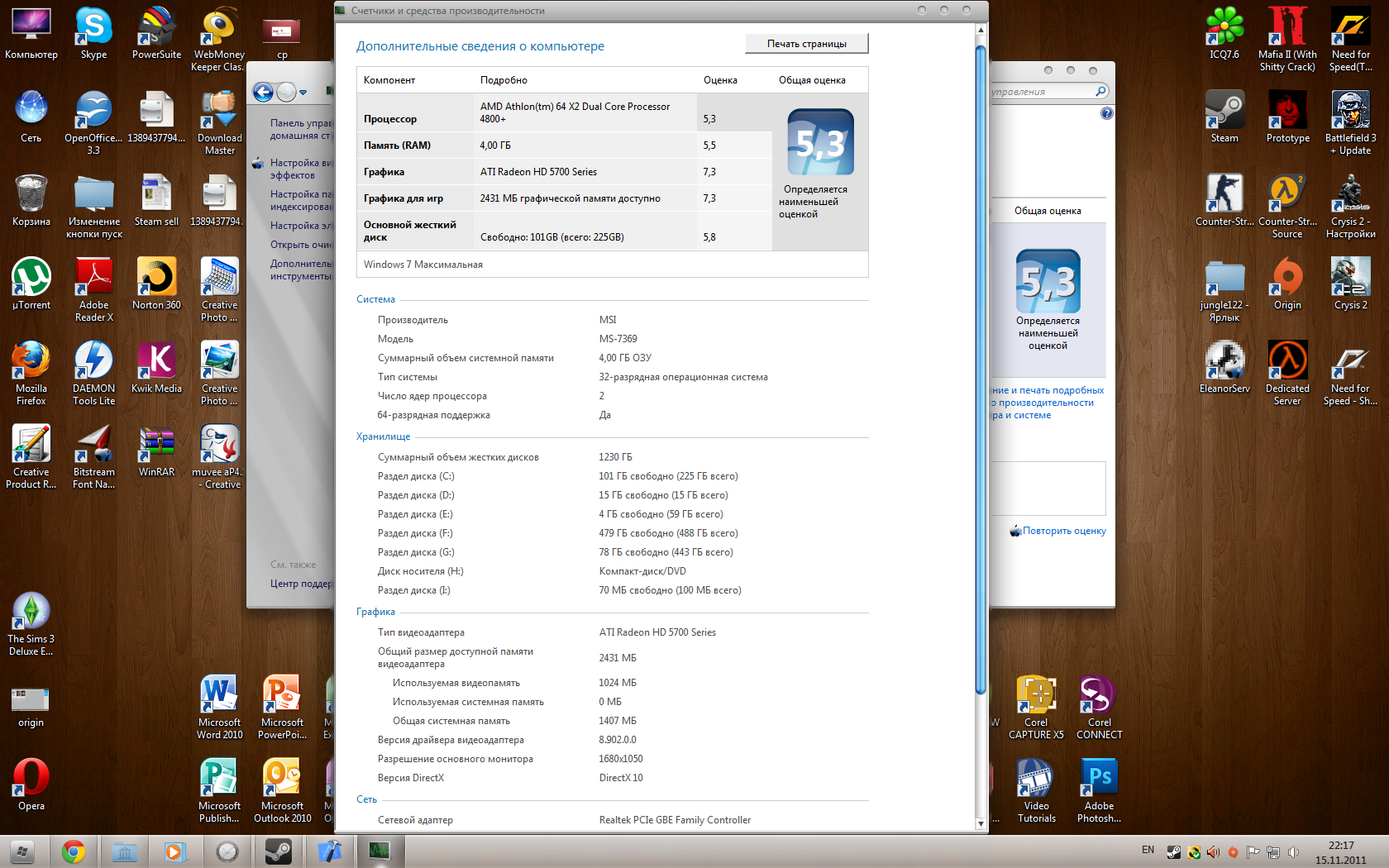Screen dimensions: 1389x868
Task: Select the Microsoft Publisher desktop icon
Action: (219, 790)
